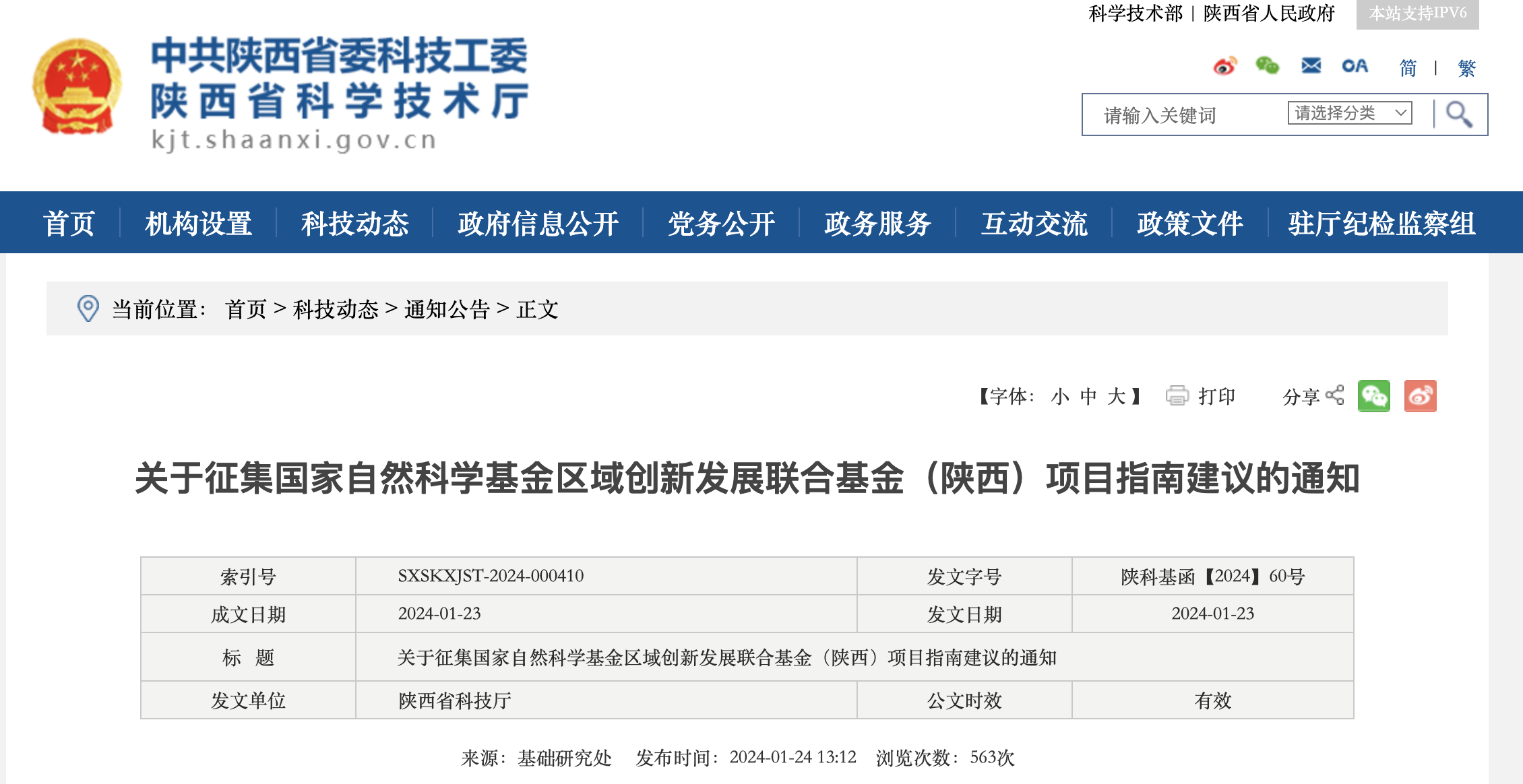Image resolution: width=1523 pixels, height=784 pixels.
Task: Click the kjt.shaanxi.gov.cn domain text
Action: pyautogui.click(x=294, y=139)
